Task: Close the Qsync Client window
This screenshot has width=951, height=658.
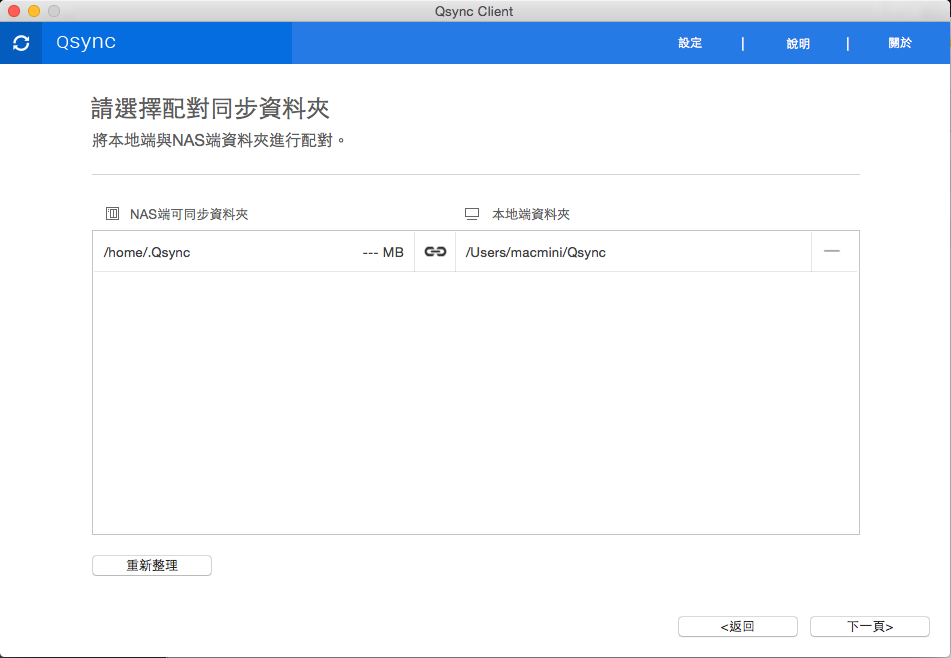Action: 14,11
